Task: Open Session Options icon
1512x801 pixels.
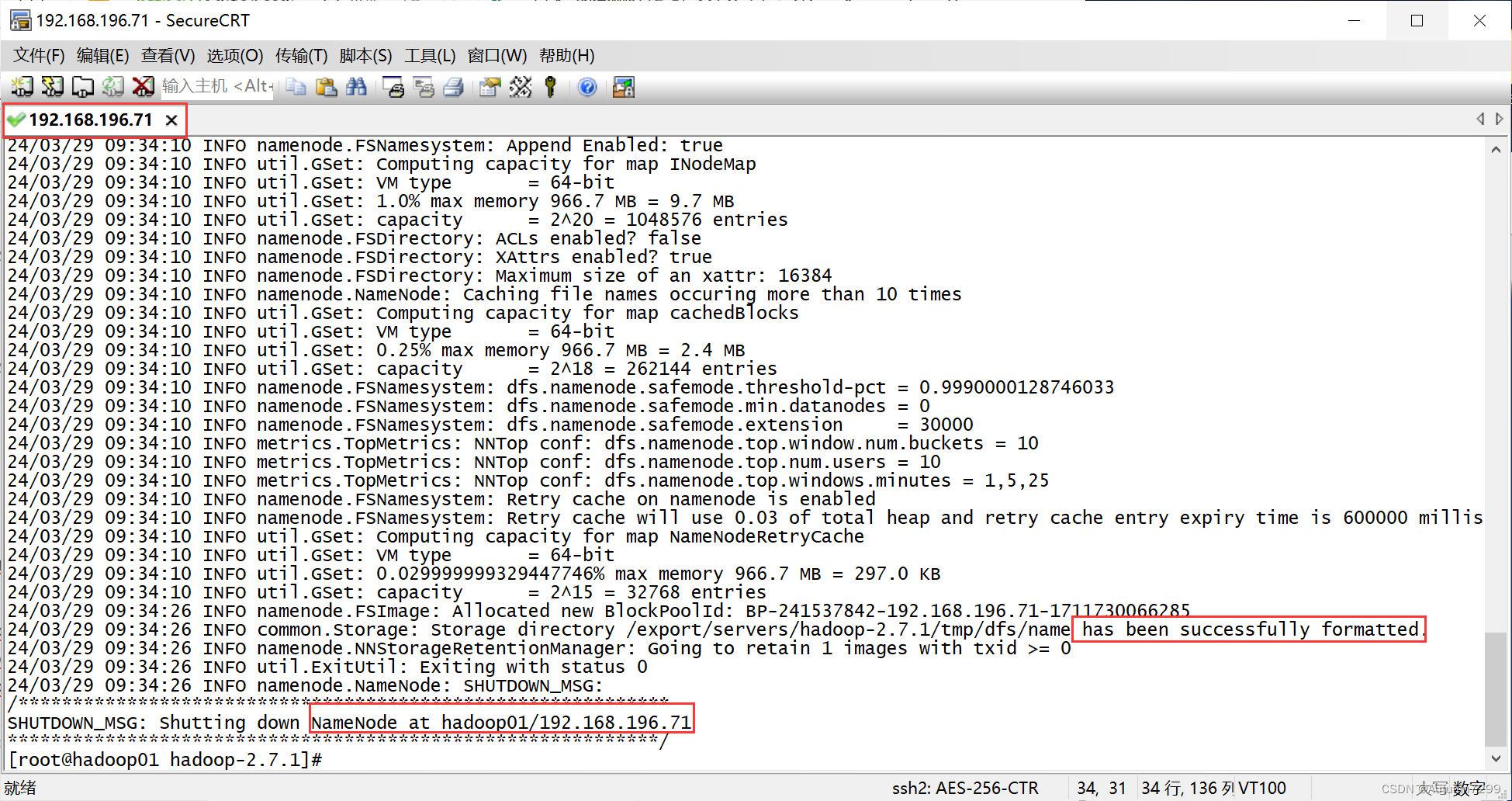Action: point(490,86)
